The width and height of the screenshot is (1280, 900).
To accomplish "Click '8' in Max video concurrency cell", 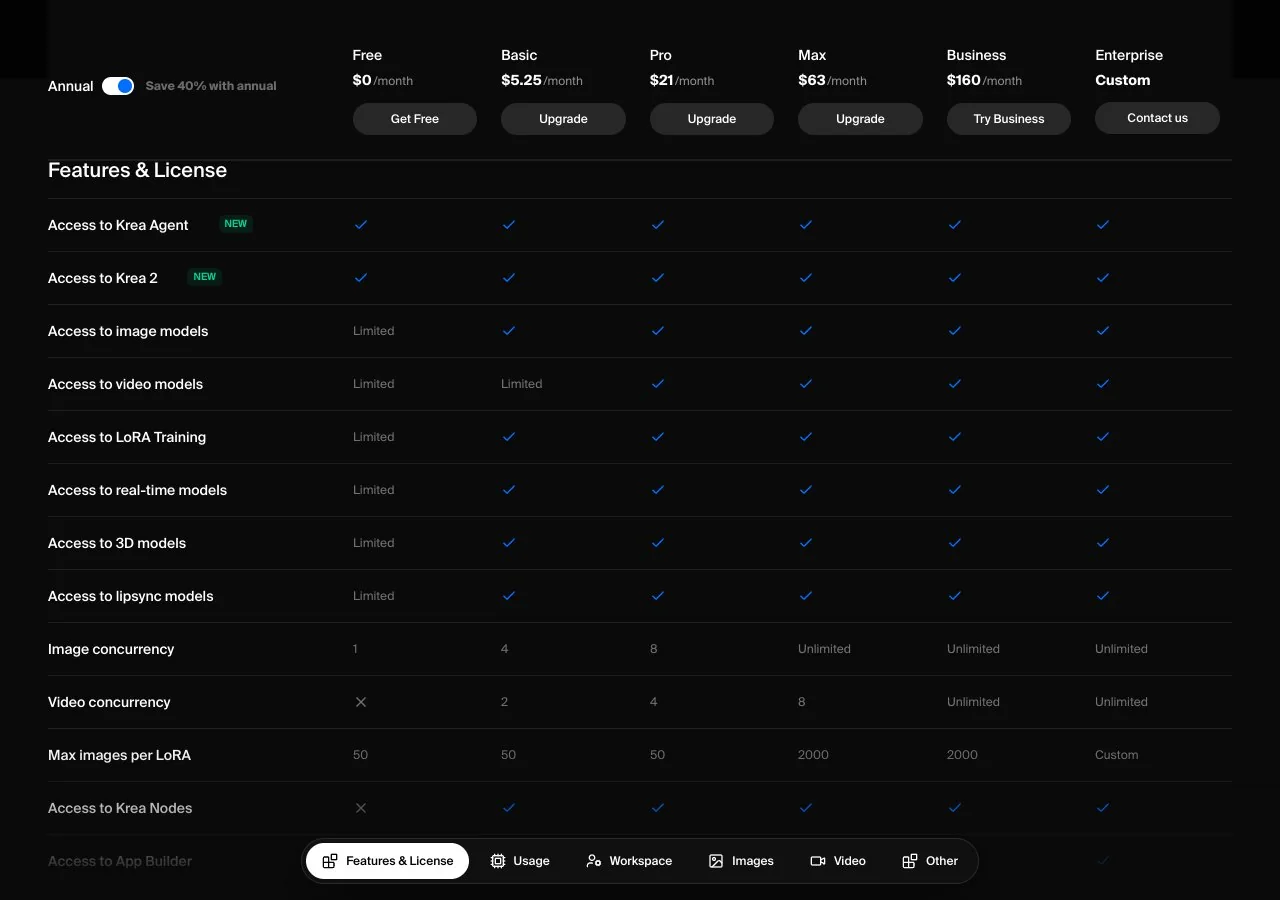I will pyautogui.click(x=802, y=702).
